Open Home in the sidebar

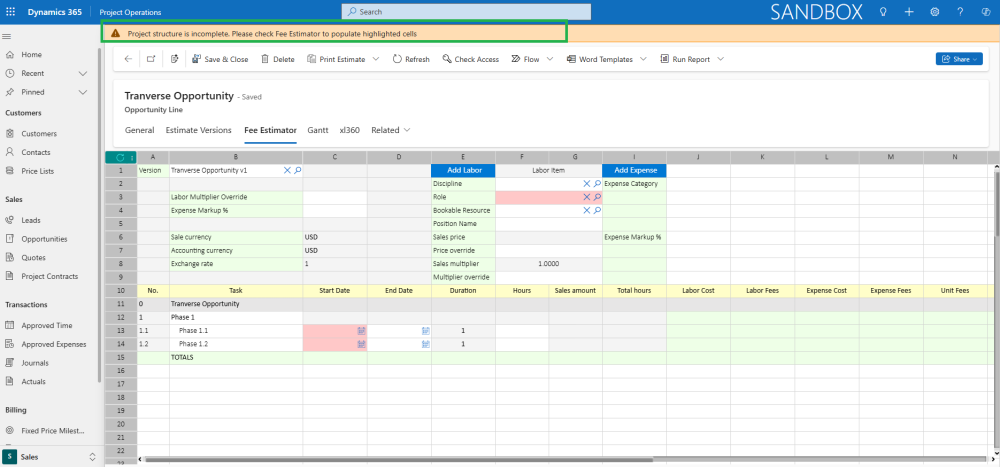pos(31,55)
